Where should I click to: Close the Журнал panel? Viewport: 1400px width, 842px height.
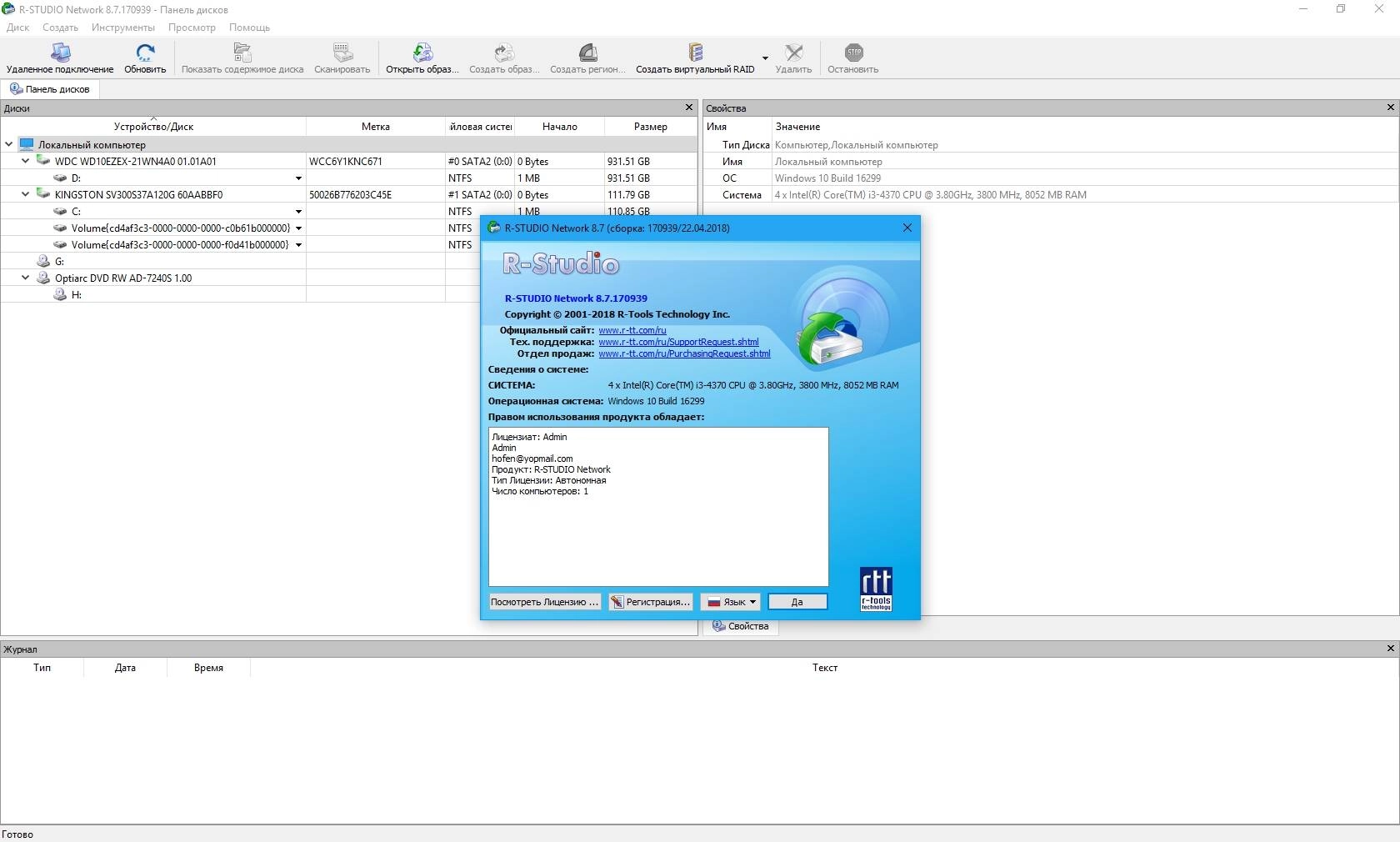click(x=1390, y=649)
